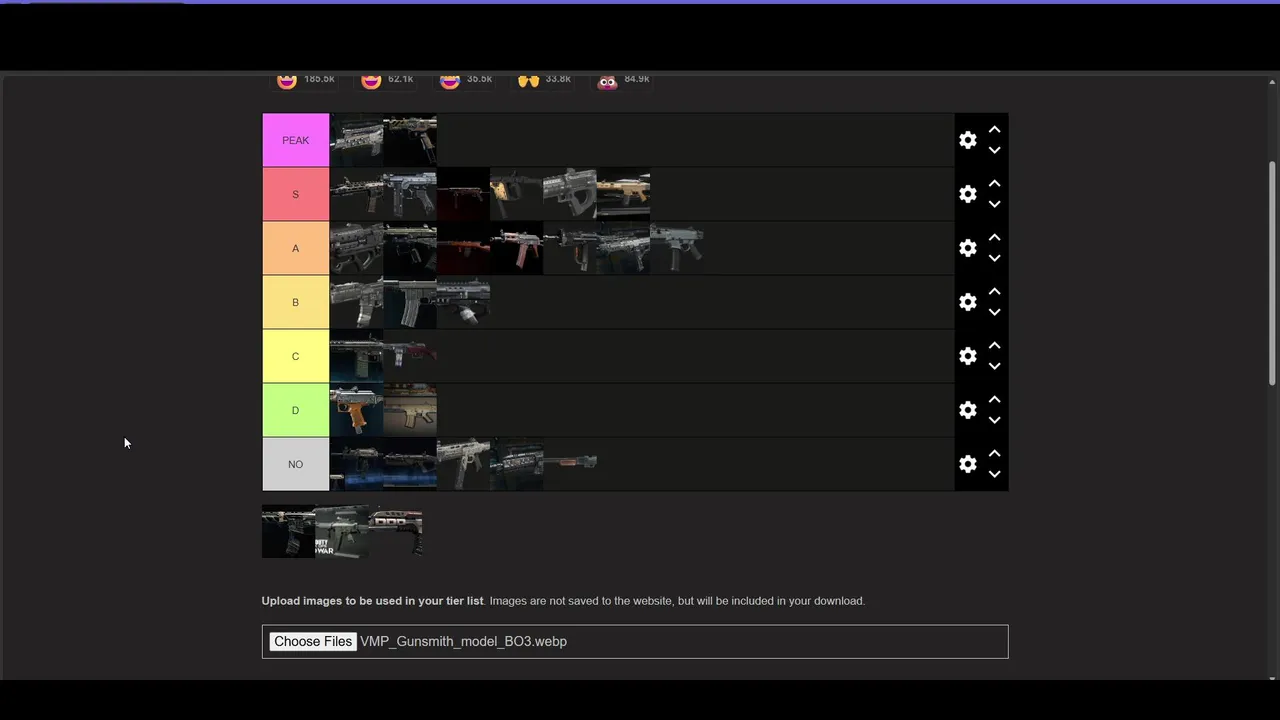1280x720 pixels.
Task: Move D tier row down
Action: [994, 420]
